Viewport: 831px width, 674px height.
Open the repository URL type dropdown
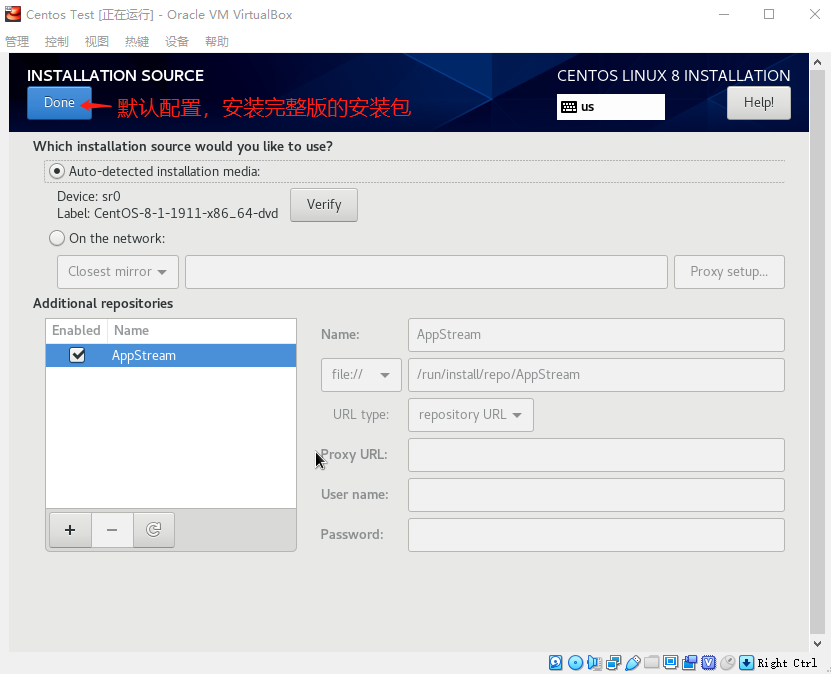click(471, 415)
